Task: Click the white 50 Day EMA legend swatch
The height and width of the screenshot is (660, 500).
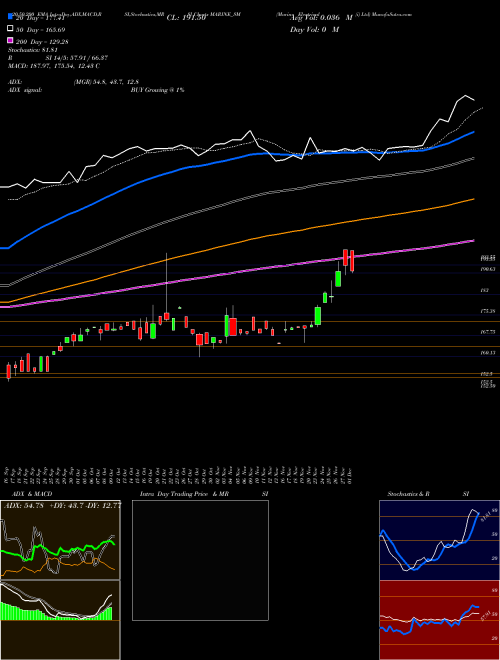Action: pyautogui.click(x=10, y=29)
